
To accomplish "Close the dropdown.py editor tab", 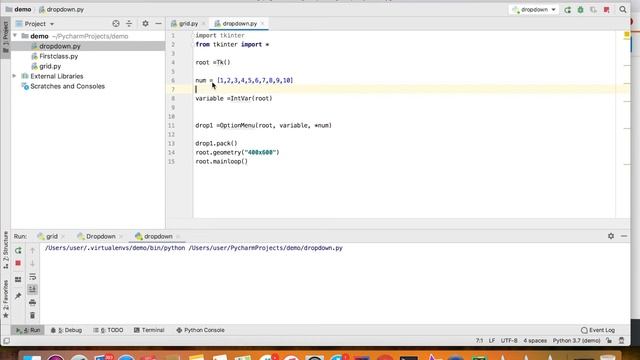I will (x=262, y=24).
